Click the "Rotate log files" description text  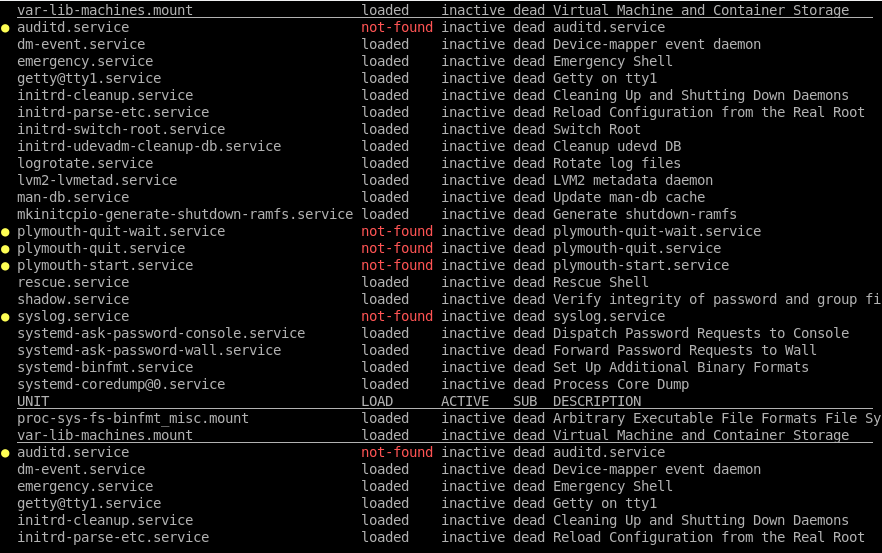(x=617, y=163)
